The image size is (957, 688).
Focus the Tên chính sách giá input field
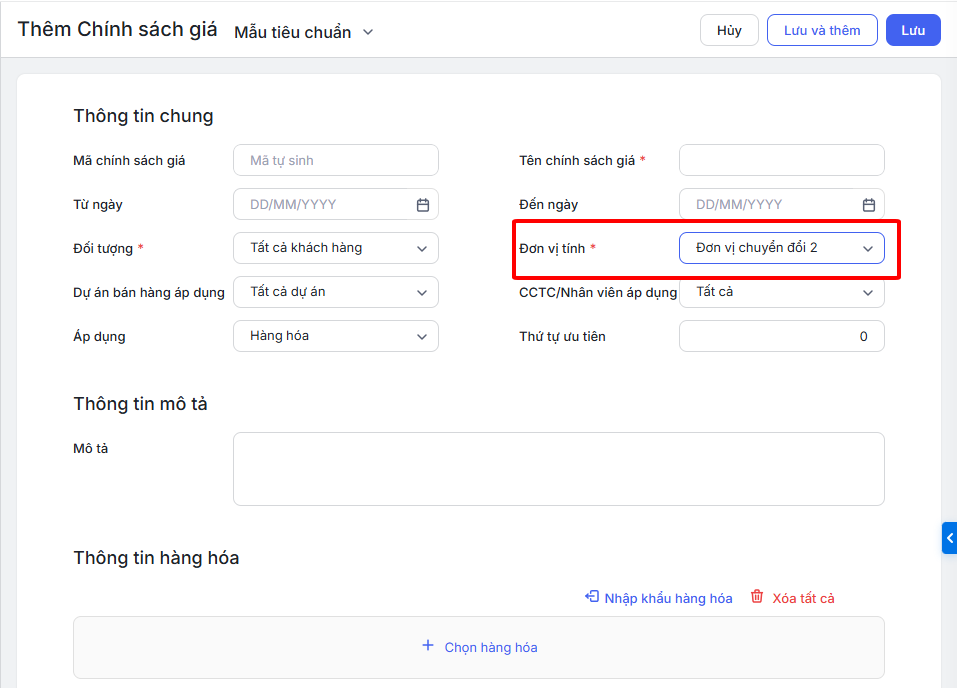pos(782,160)
